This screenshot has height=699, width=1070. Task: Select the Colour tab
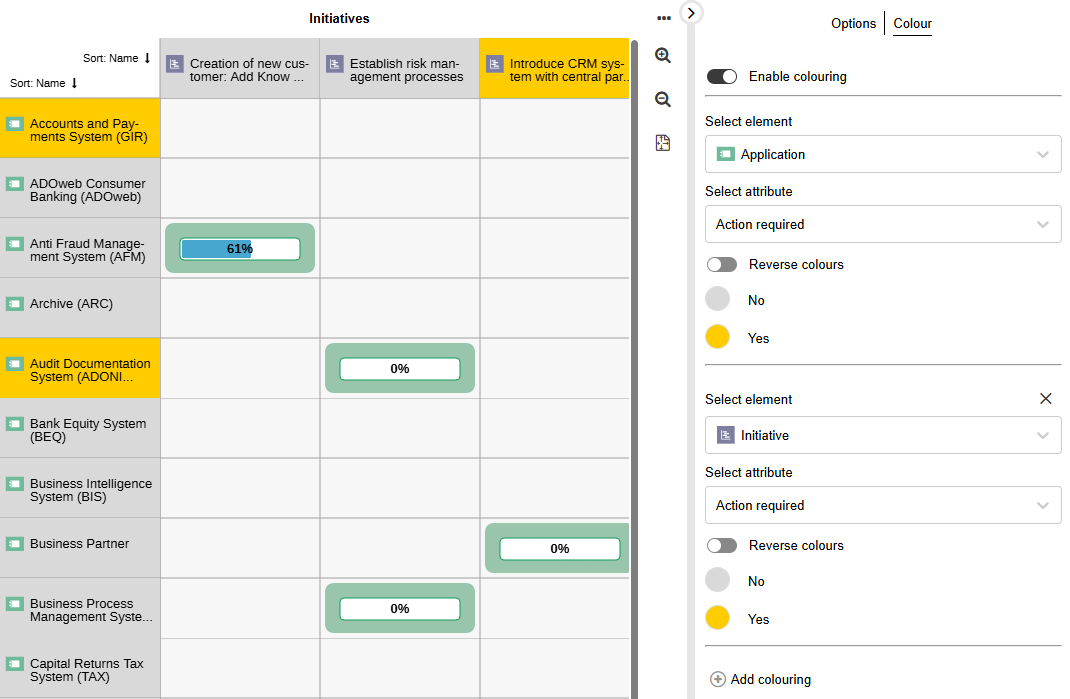(912, 24)
